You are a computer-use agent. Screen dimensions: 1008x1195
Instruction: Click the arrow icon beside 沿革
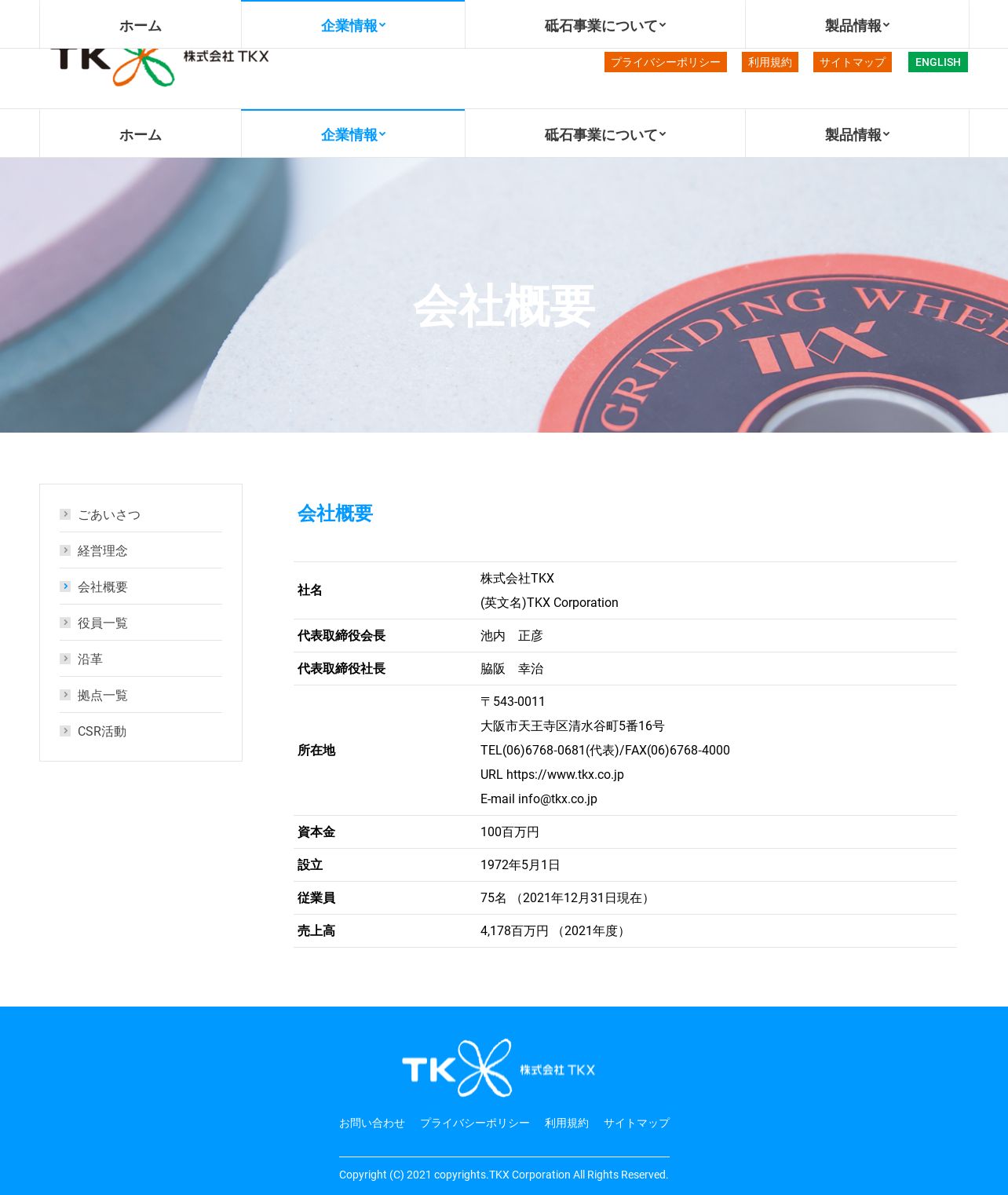point(65,659)
